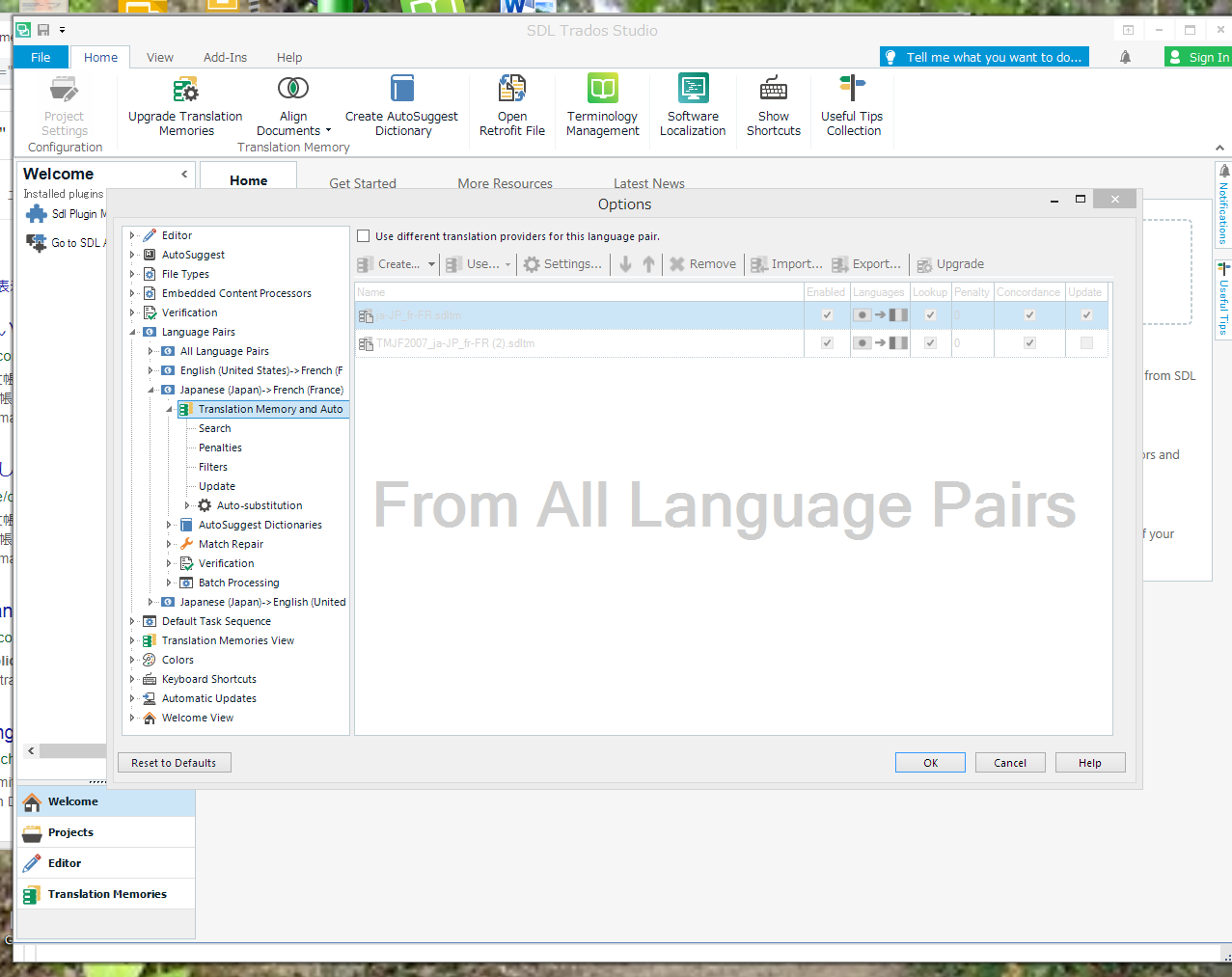
Task: Open Retrofit File from the ribbon
Action: coord(512,106)
